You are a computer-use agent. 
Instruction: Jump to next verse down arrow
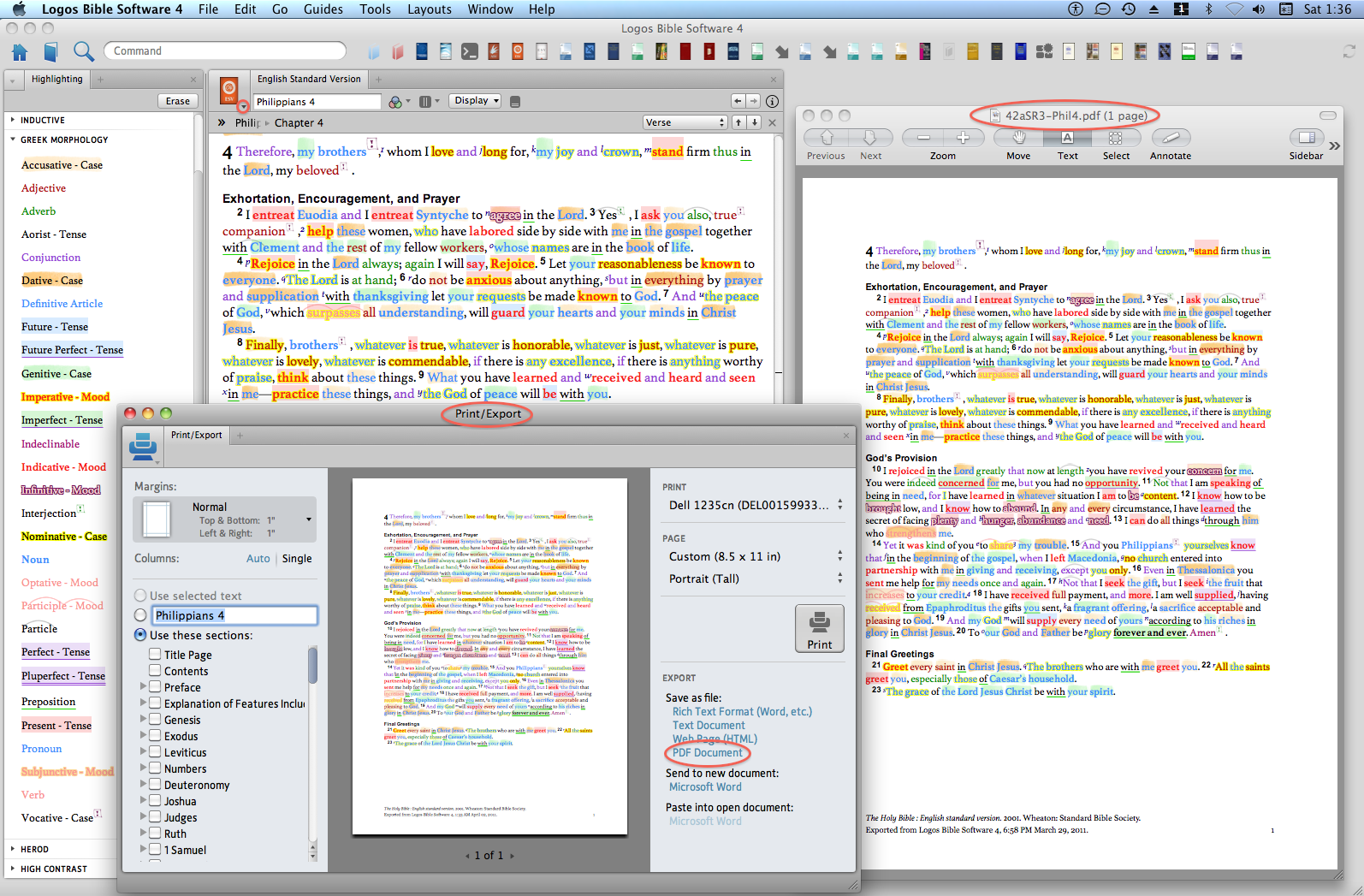tap(755, 122)
